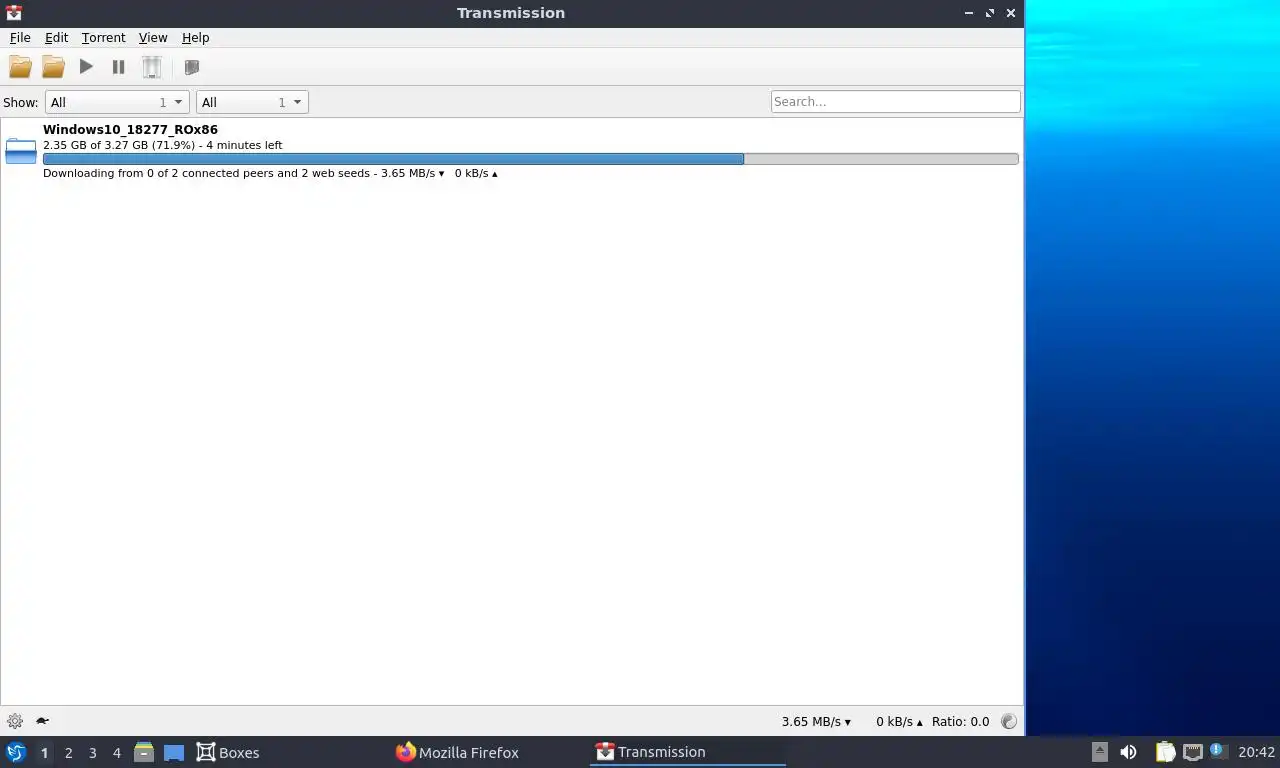Close the Transmission window
The height and width of the screenshot is (768, 1280).
tap(1011, 13)
